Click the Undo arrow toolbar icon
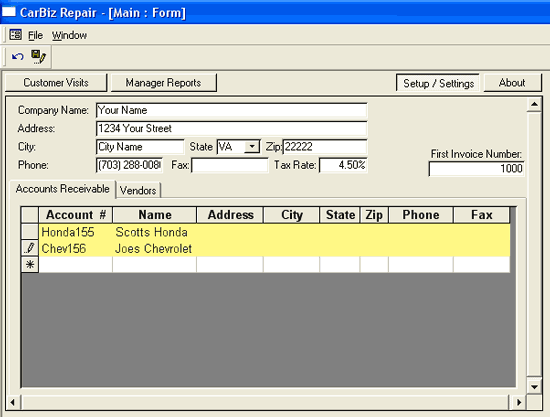 click(18, 56)
